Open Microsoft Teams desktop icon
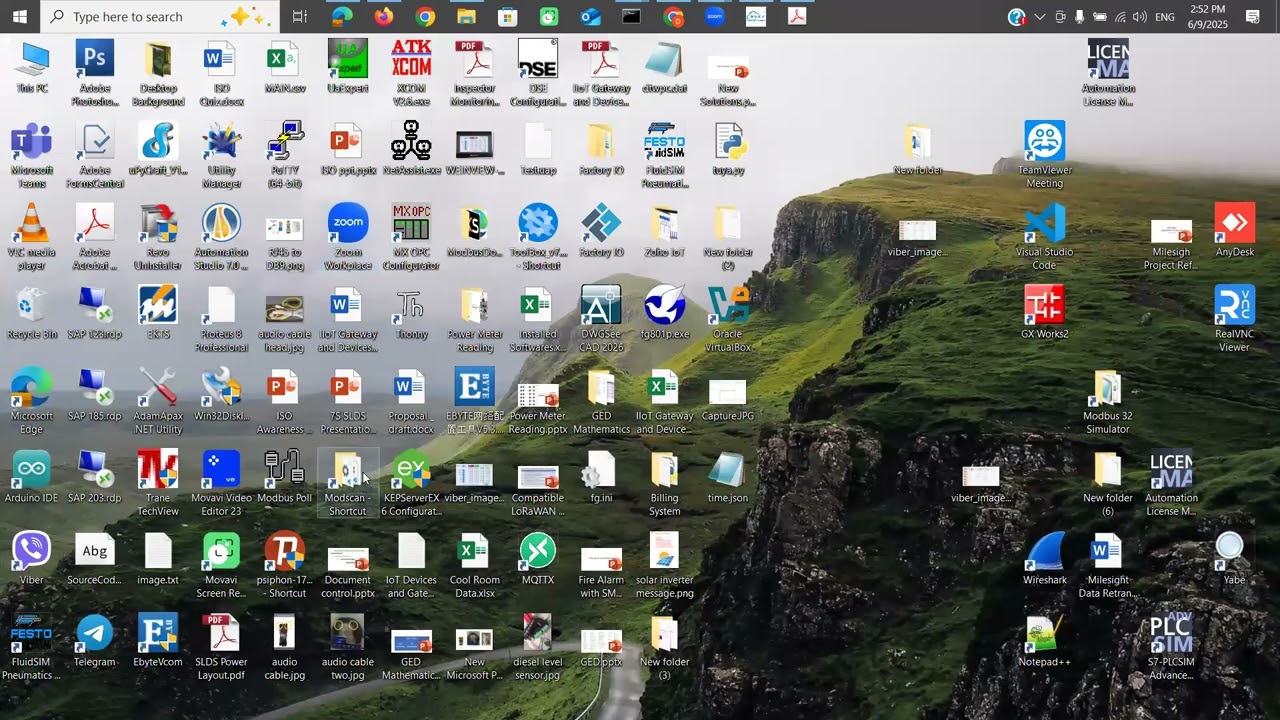 pyautogui.click(x=32, y=155)
